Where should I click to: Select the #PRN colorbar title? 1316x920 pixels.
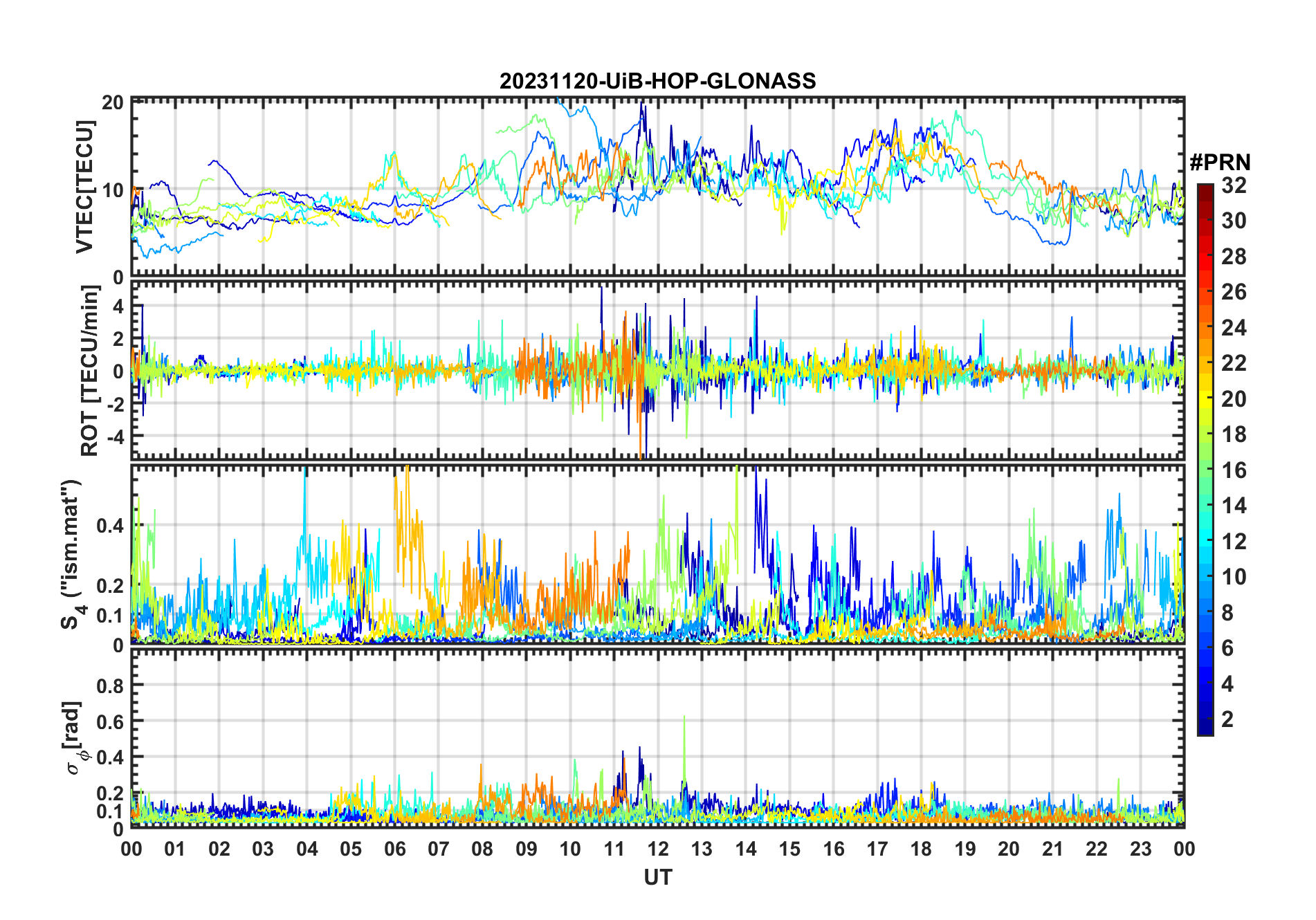[1220, 163]
